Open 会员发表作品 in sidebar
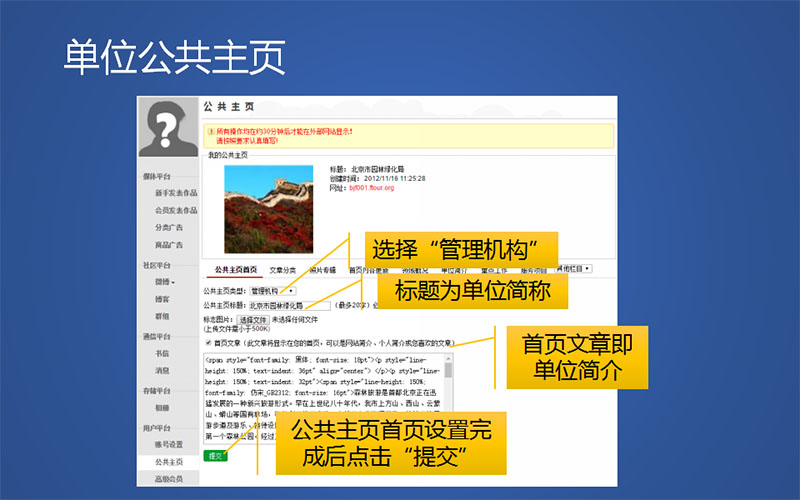The width and height of the screenshot is (800, 500). pos(175,210)
